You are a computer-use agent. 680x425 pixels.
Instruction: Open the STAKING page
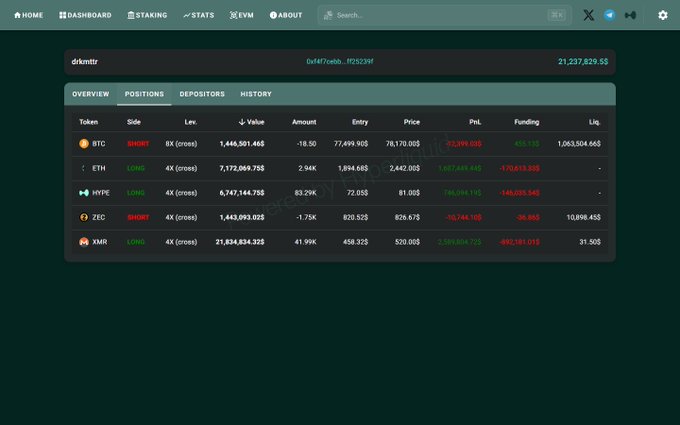pos(147,15)
